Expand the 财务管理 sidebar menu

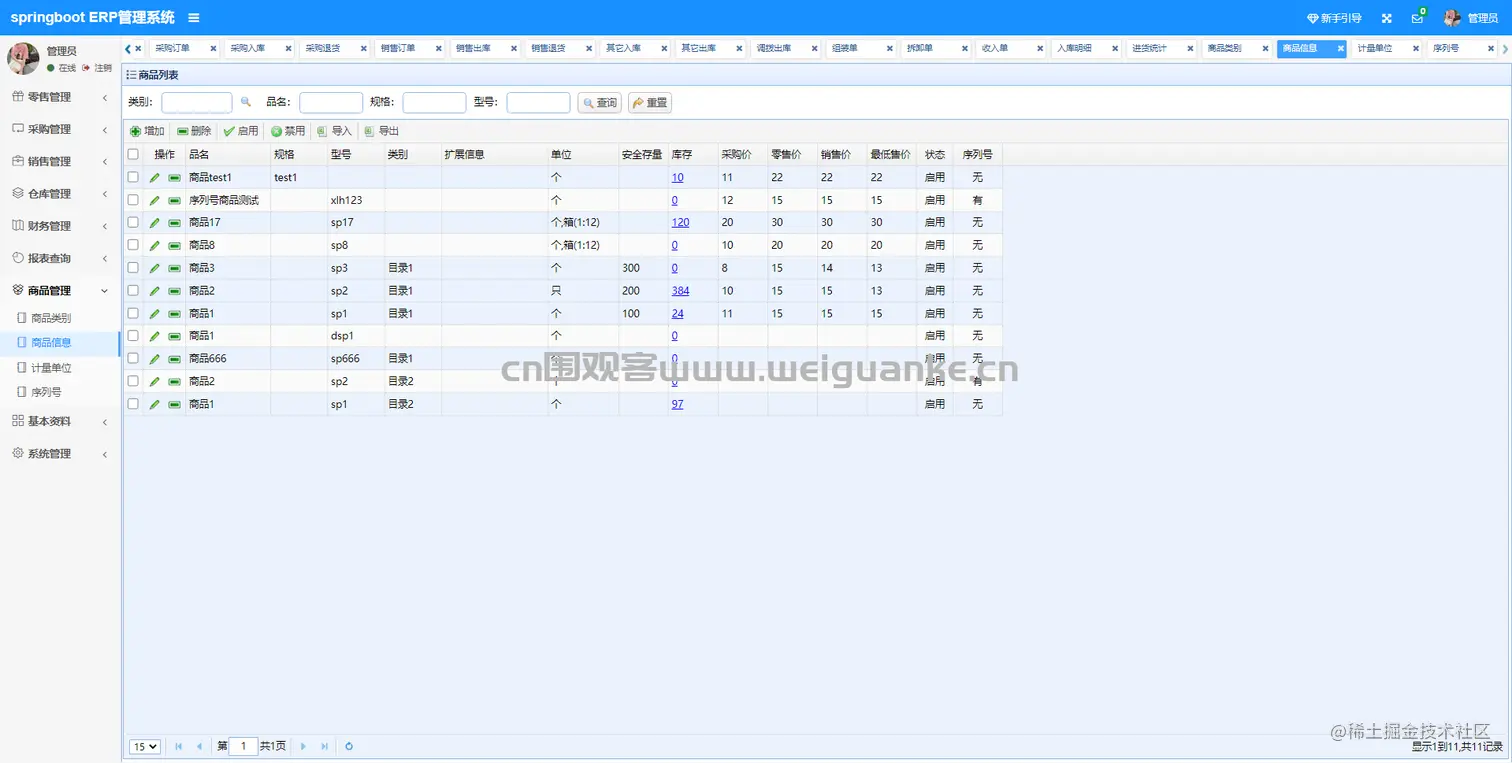(x=59, y=226)
